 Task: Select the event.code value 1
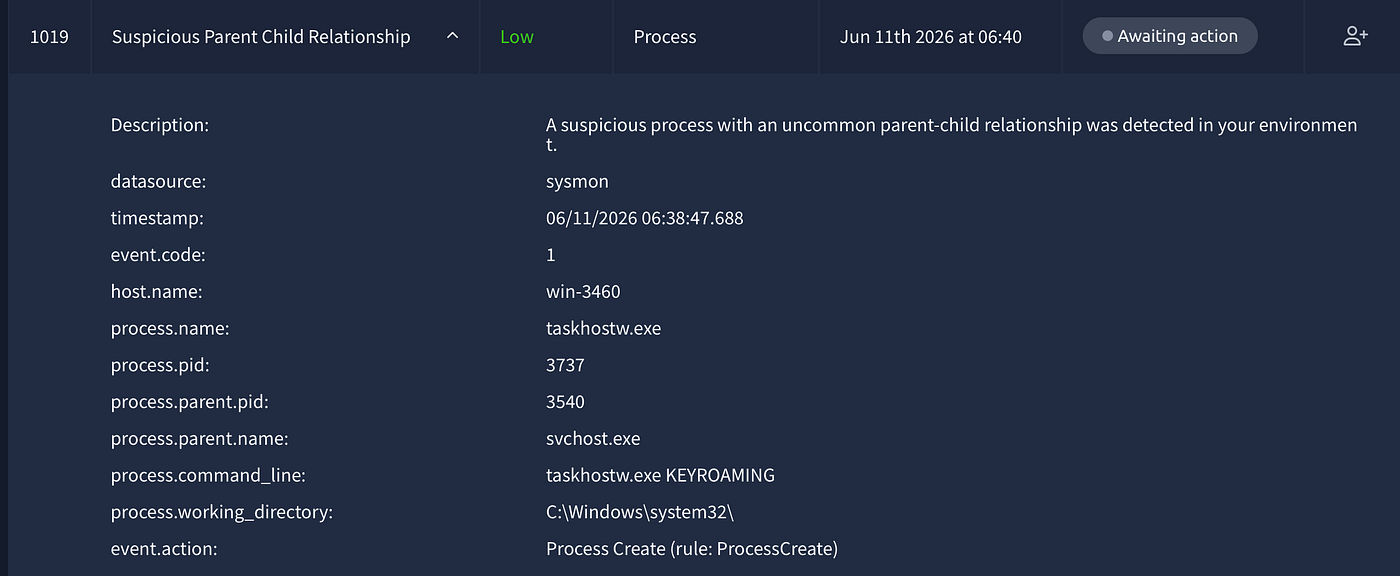(551, 255)
